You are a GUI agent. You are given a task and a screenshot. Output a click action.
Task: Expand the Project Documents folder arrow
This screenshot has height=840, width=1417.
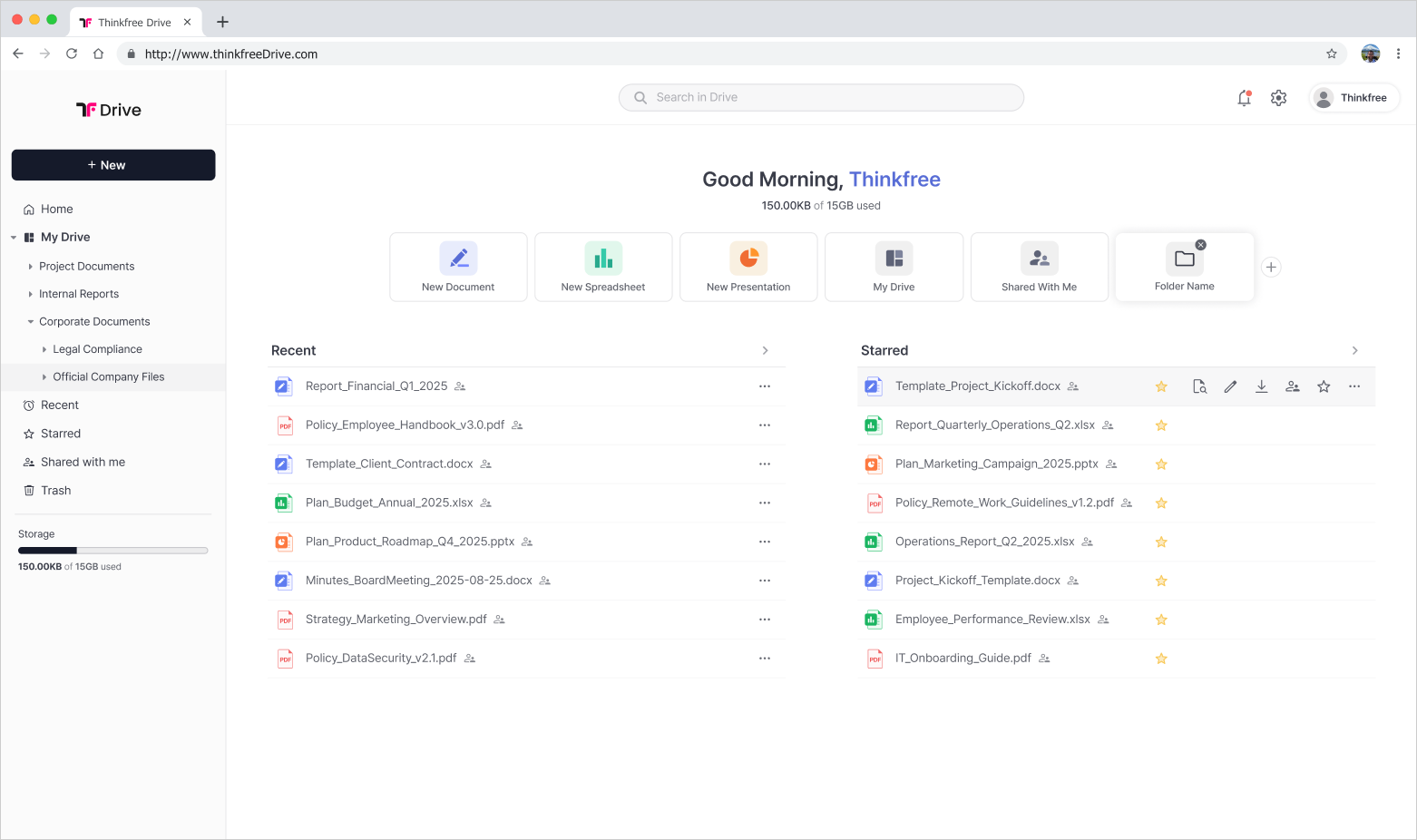(x=30, y=267)
